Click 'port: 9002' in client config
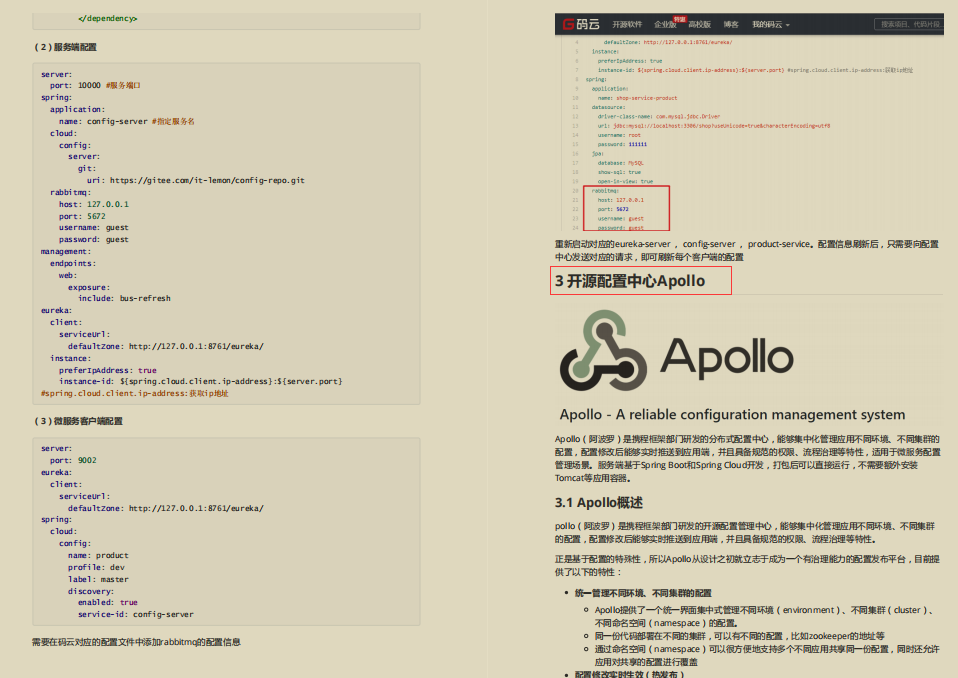 73,460
